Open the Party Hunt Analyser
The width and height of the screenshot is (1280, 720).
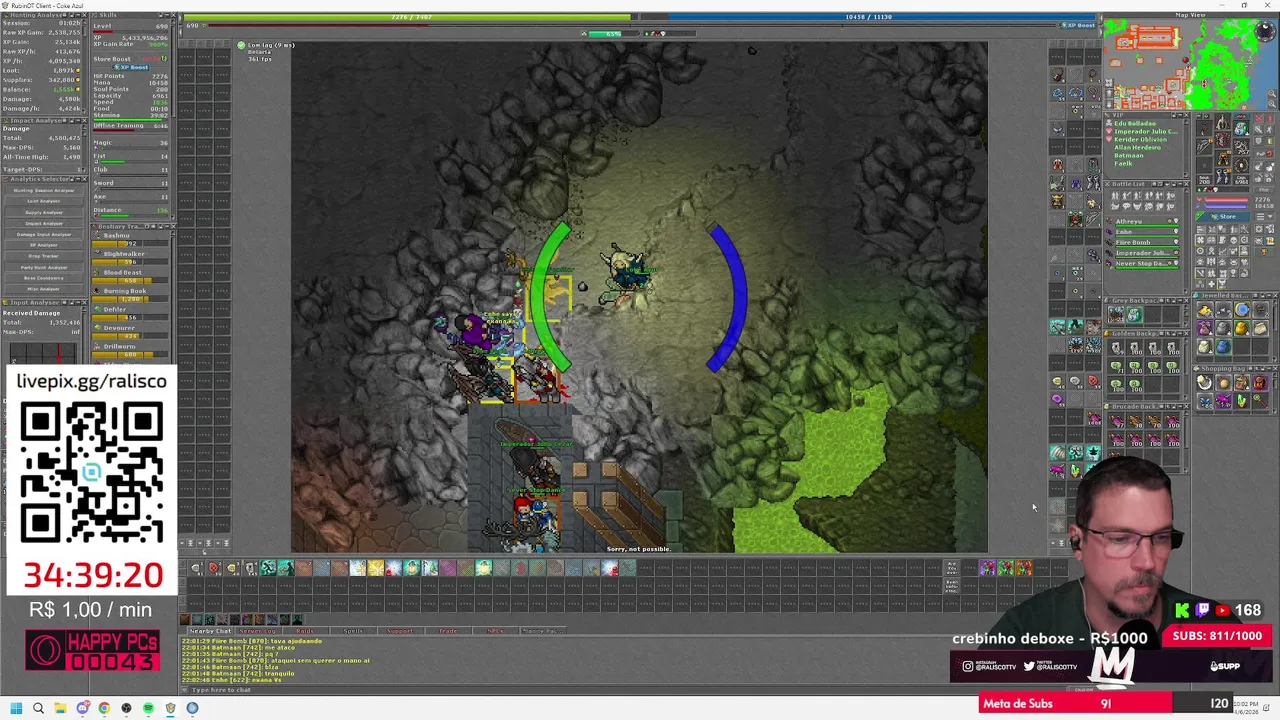tap(44, 267)
